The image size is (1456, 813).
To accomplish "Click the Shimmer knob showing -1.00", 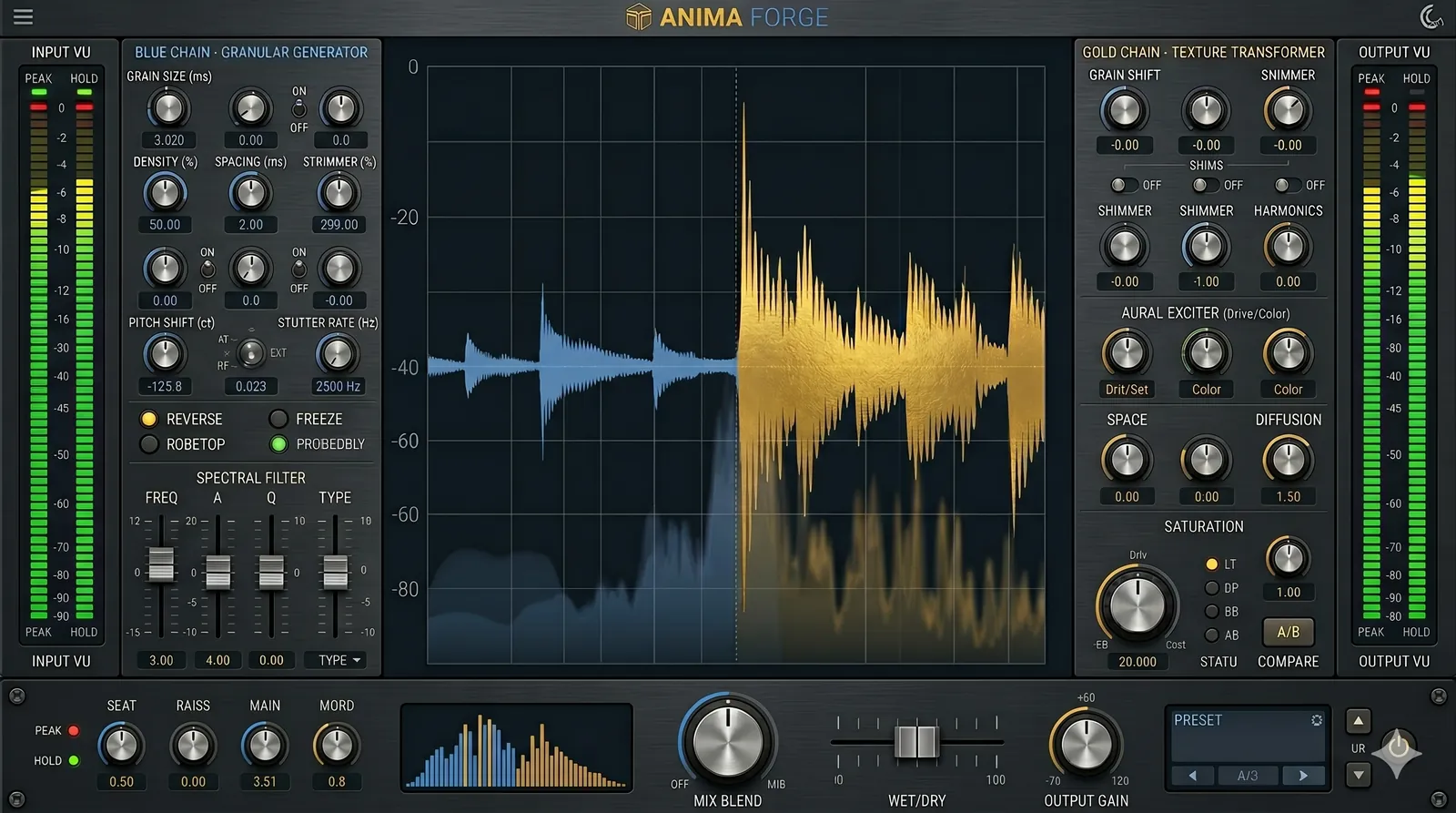I will (x=1206, y=246).
